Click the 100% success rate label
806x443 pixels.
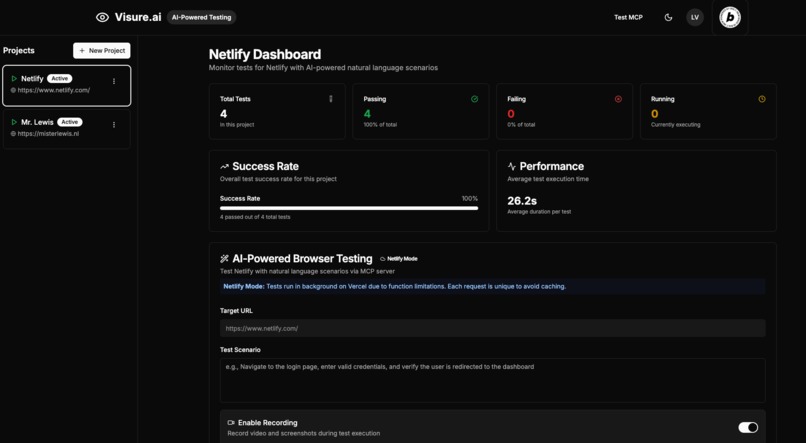pyautogui.click(x=470, y=198)
